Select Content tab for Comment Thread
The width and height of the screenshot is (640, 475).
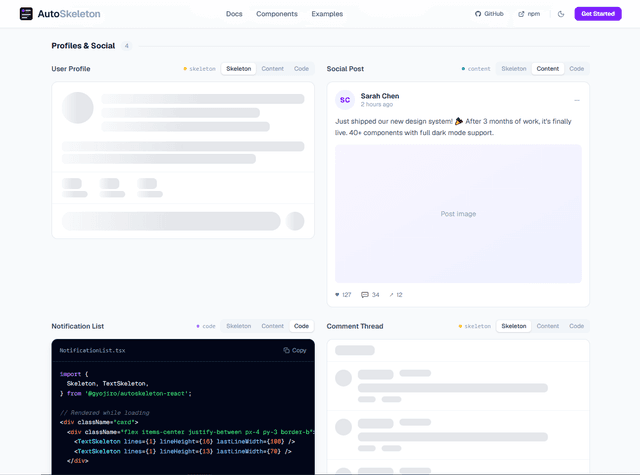(548, 326)
